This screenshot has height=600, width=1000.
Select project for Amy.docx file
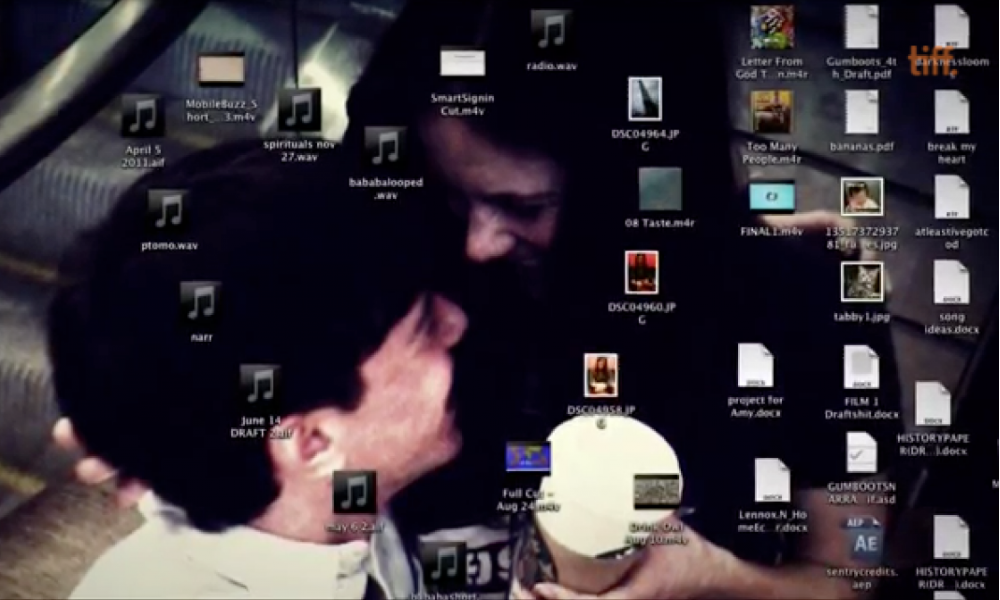coord(755,366)
